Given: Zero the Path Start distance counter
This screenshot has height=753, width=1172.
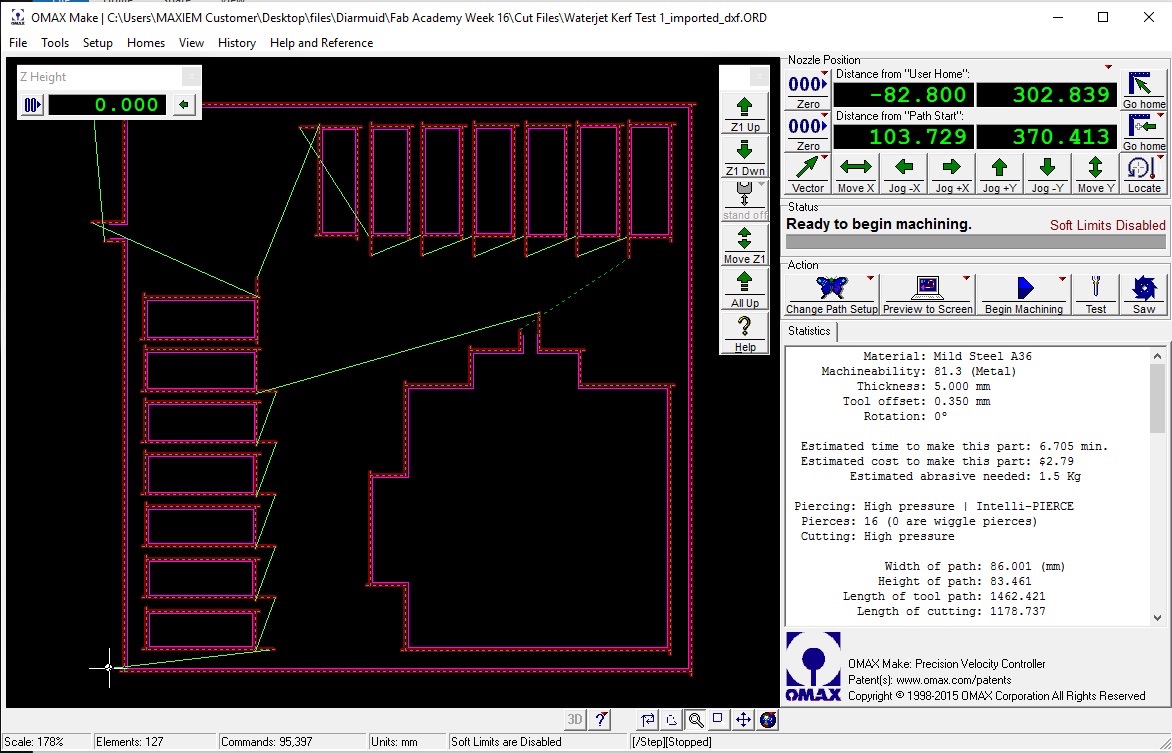Looking at the screenshot, I should click(807, 132).
